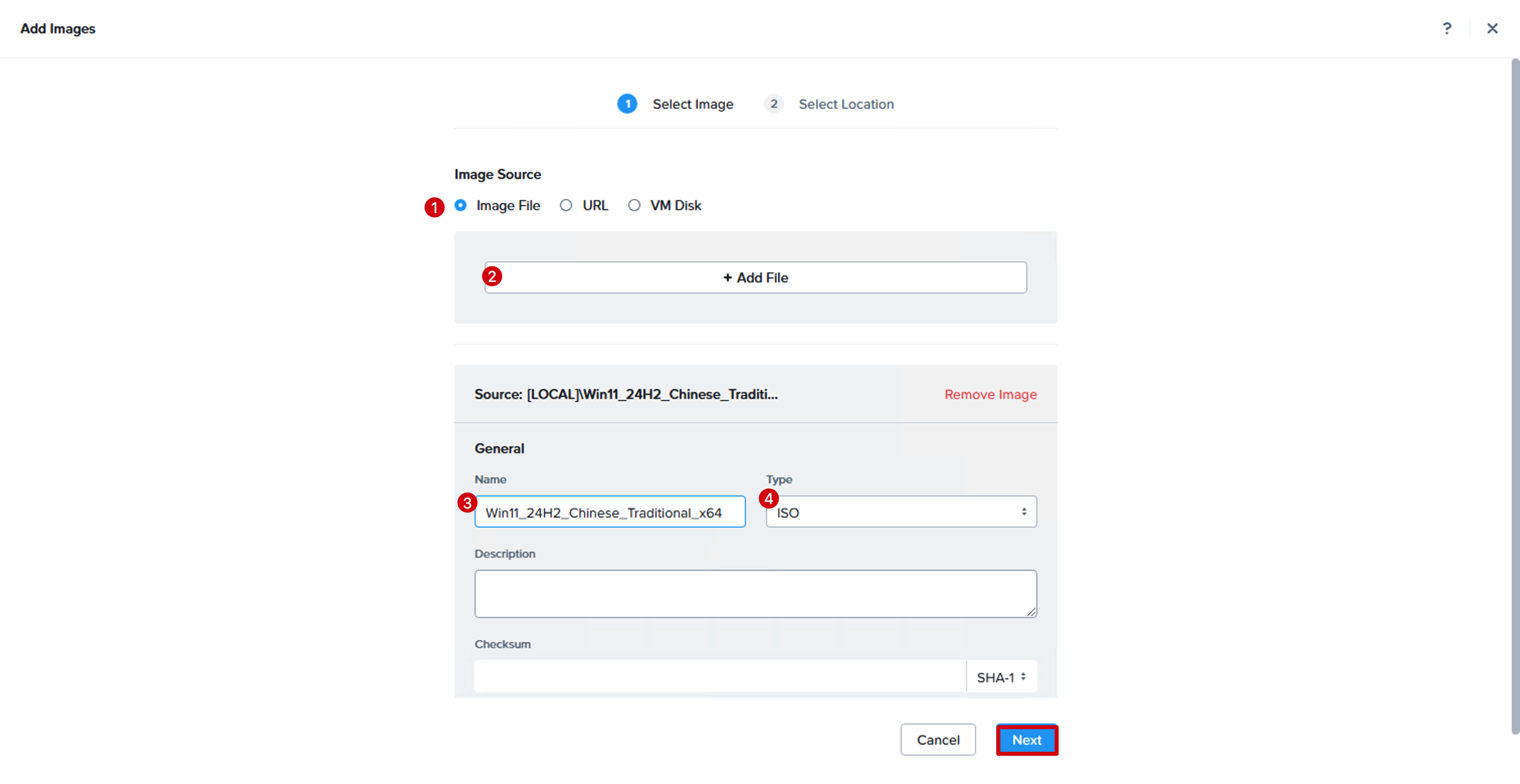Click the red annotation marker 3
This screenshot has width=1520, height=784.
(x=467, y=503)
